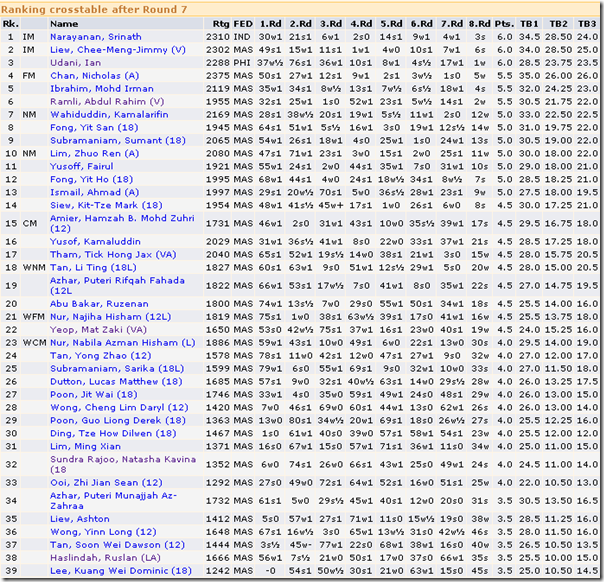Open Fong, Yit Ho (18) link
The height and width of the screenshot is (582, 604).
pos(91,179)
